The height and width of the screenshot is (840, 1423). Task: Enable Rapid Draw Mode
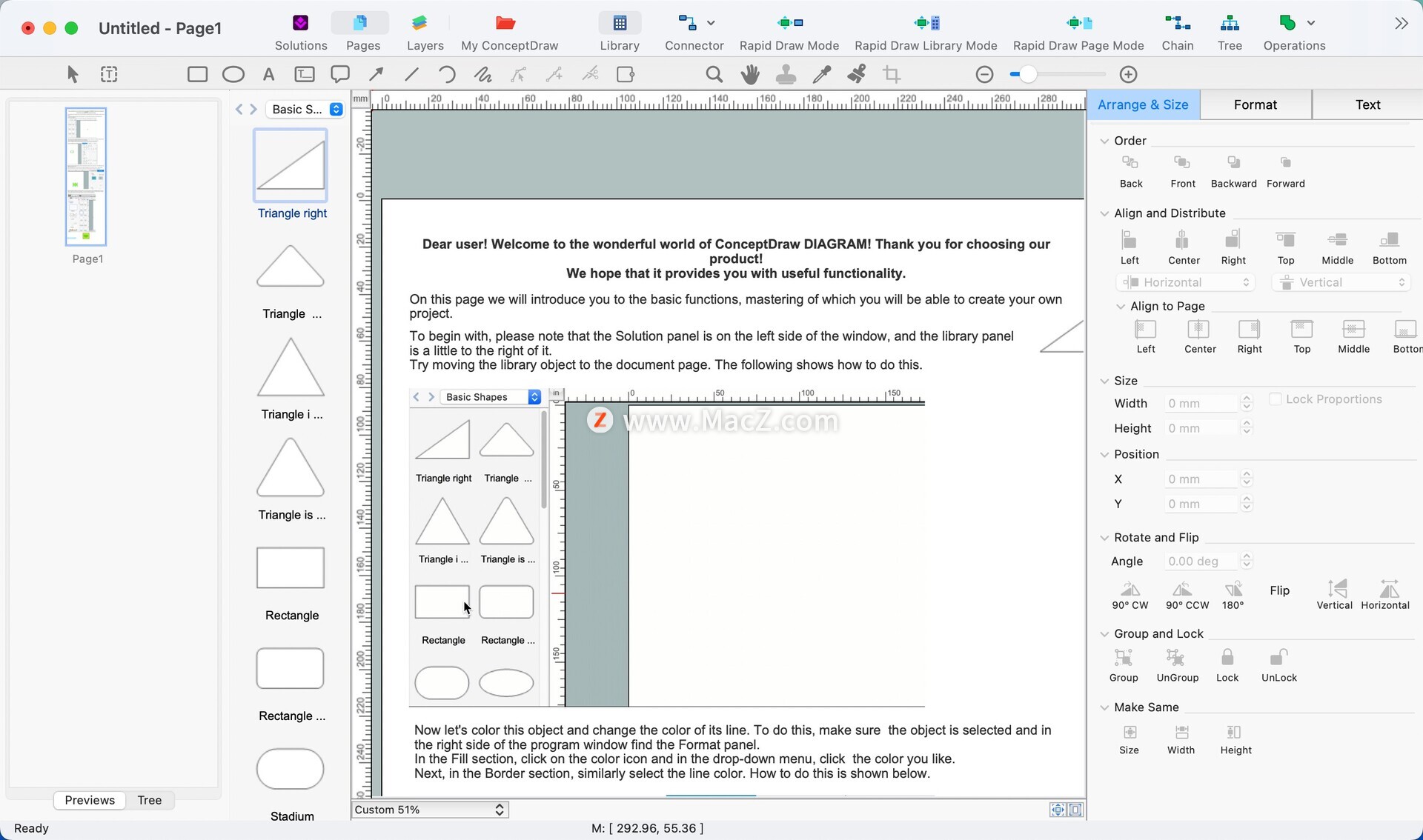[x=789, y=33]
